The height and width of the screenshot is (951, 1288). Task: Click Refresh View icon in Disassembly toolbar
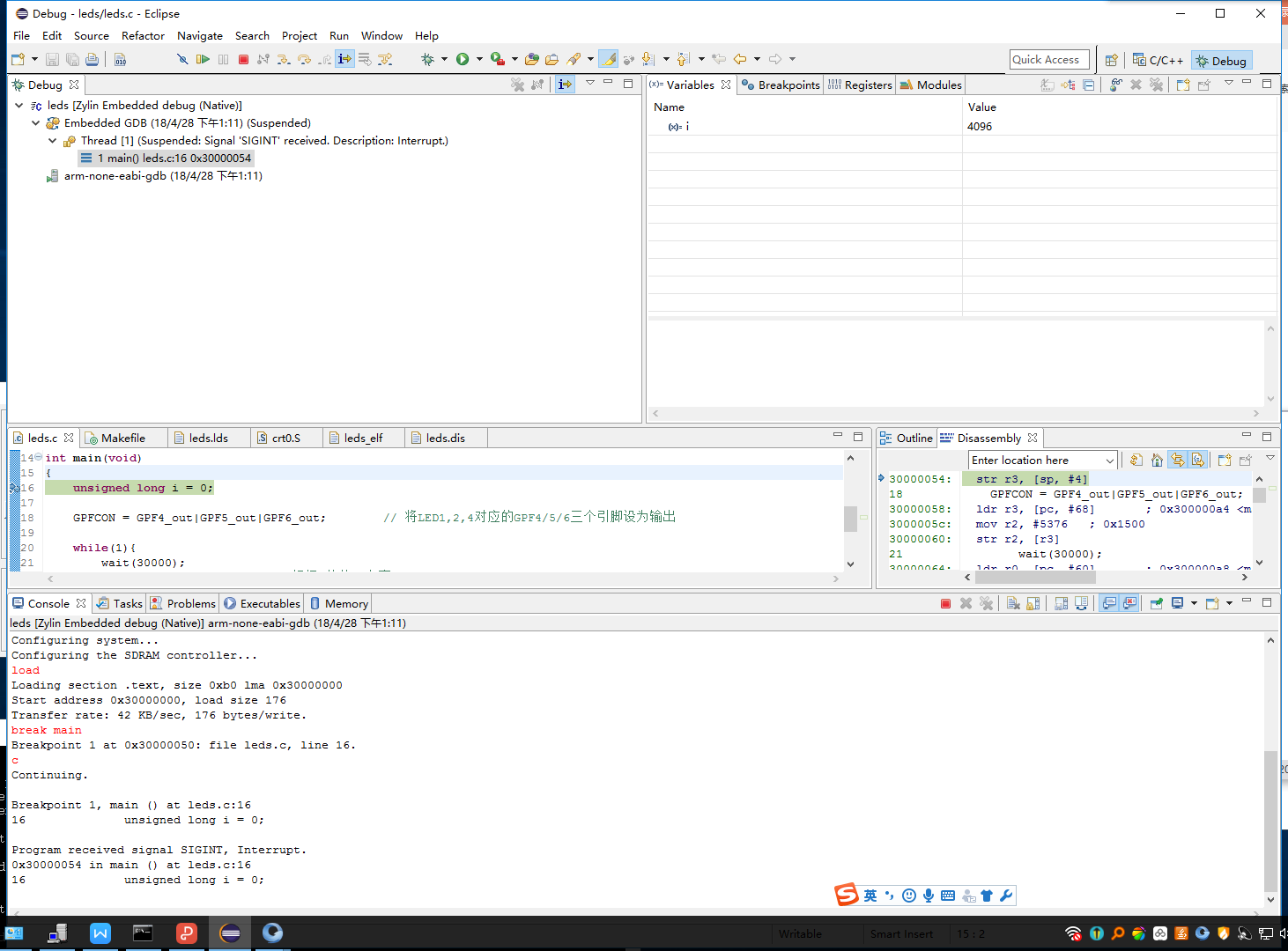(1136, 460)
